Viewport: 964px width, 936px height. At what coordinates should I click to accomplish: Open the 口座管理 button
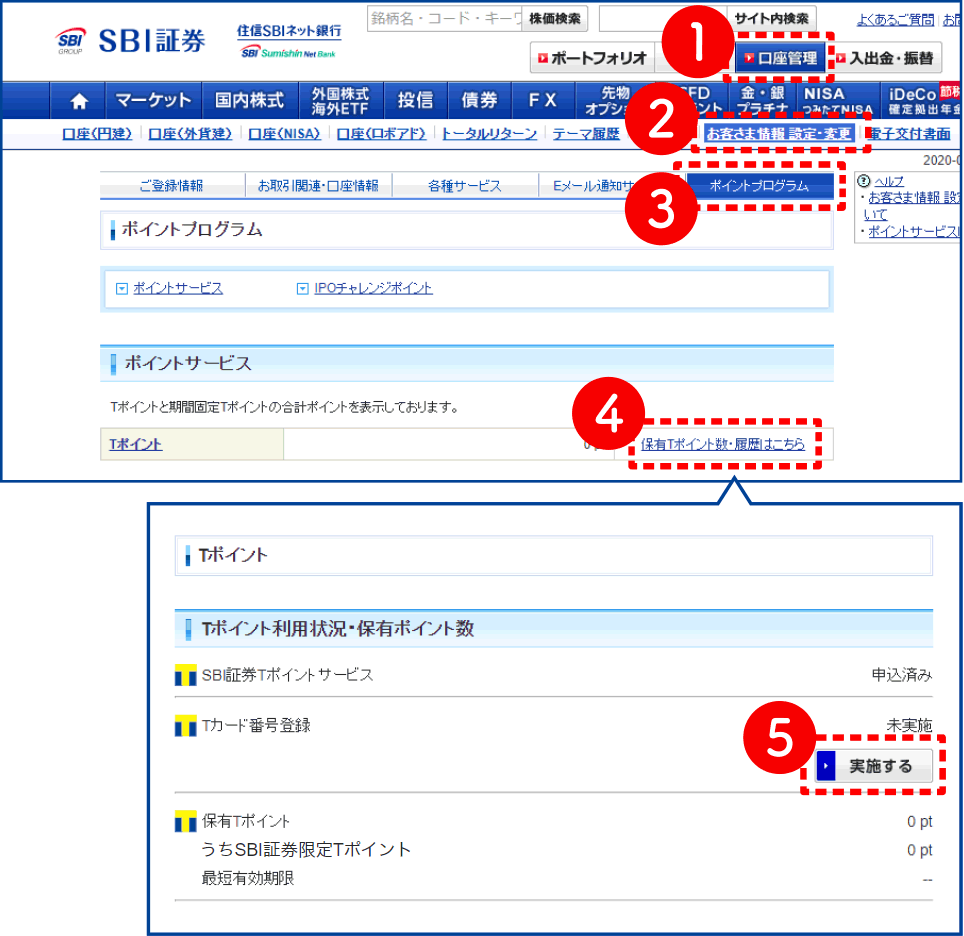point(780,58)
